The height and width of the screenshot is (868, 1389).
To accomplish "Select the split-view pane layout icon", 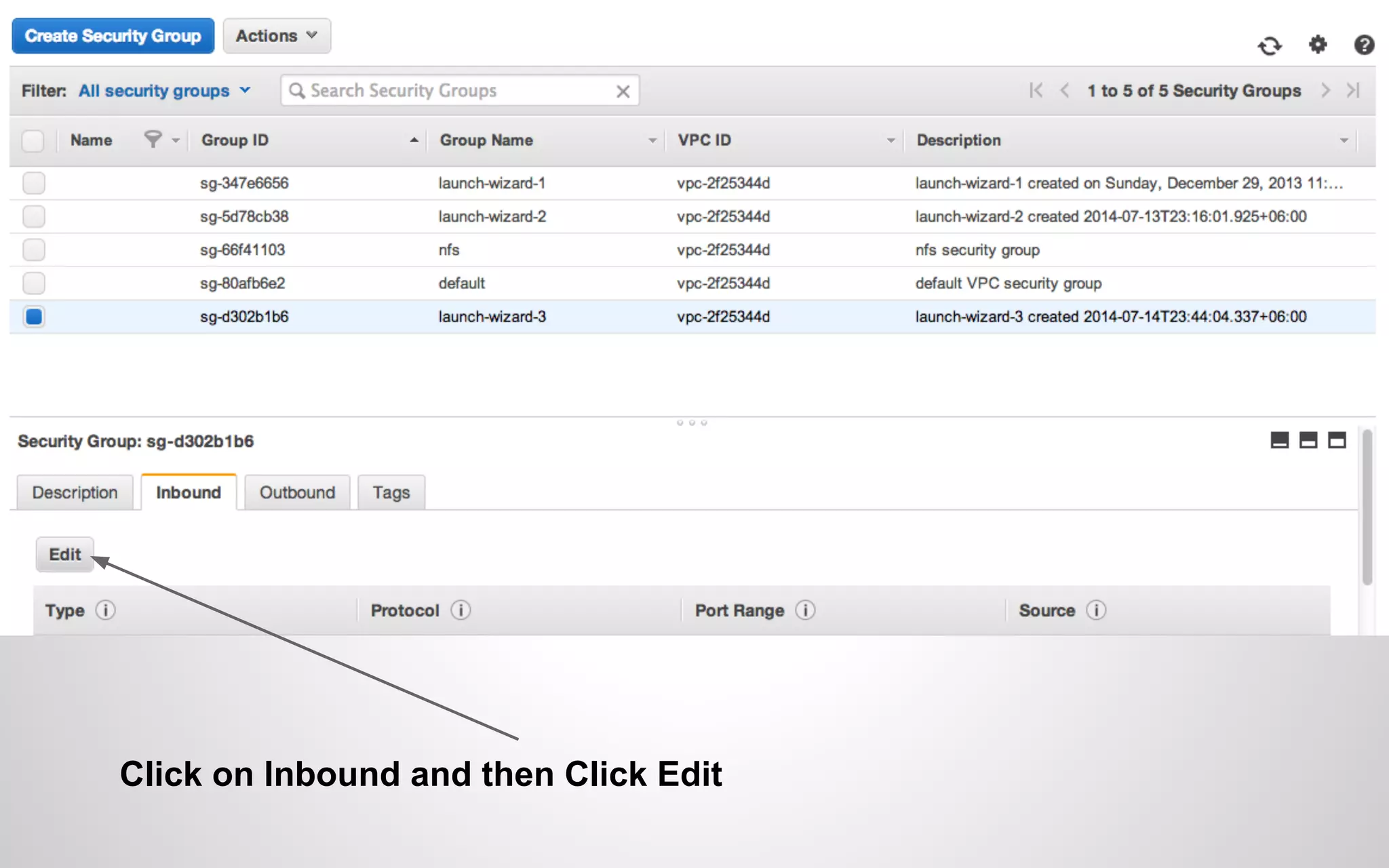I will pyautogui.click(x=1308, y=440).
